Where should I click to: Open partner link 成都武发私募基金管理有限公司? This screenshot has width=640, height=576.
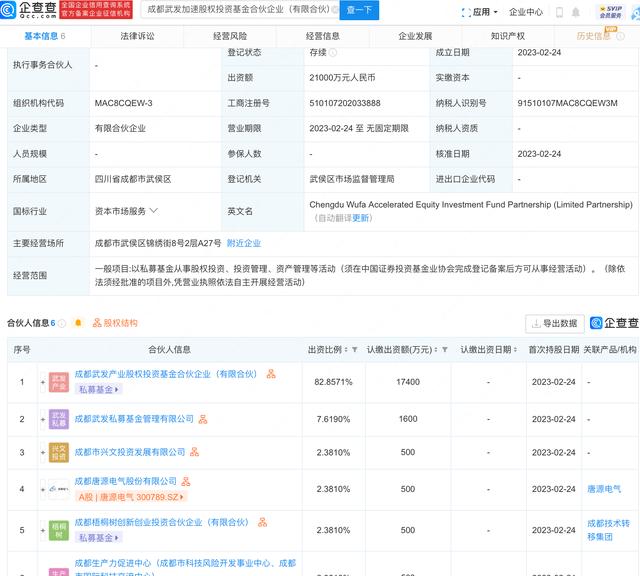(x=134, y=419)
